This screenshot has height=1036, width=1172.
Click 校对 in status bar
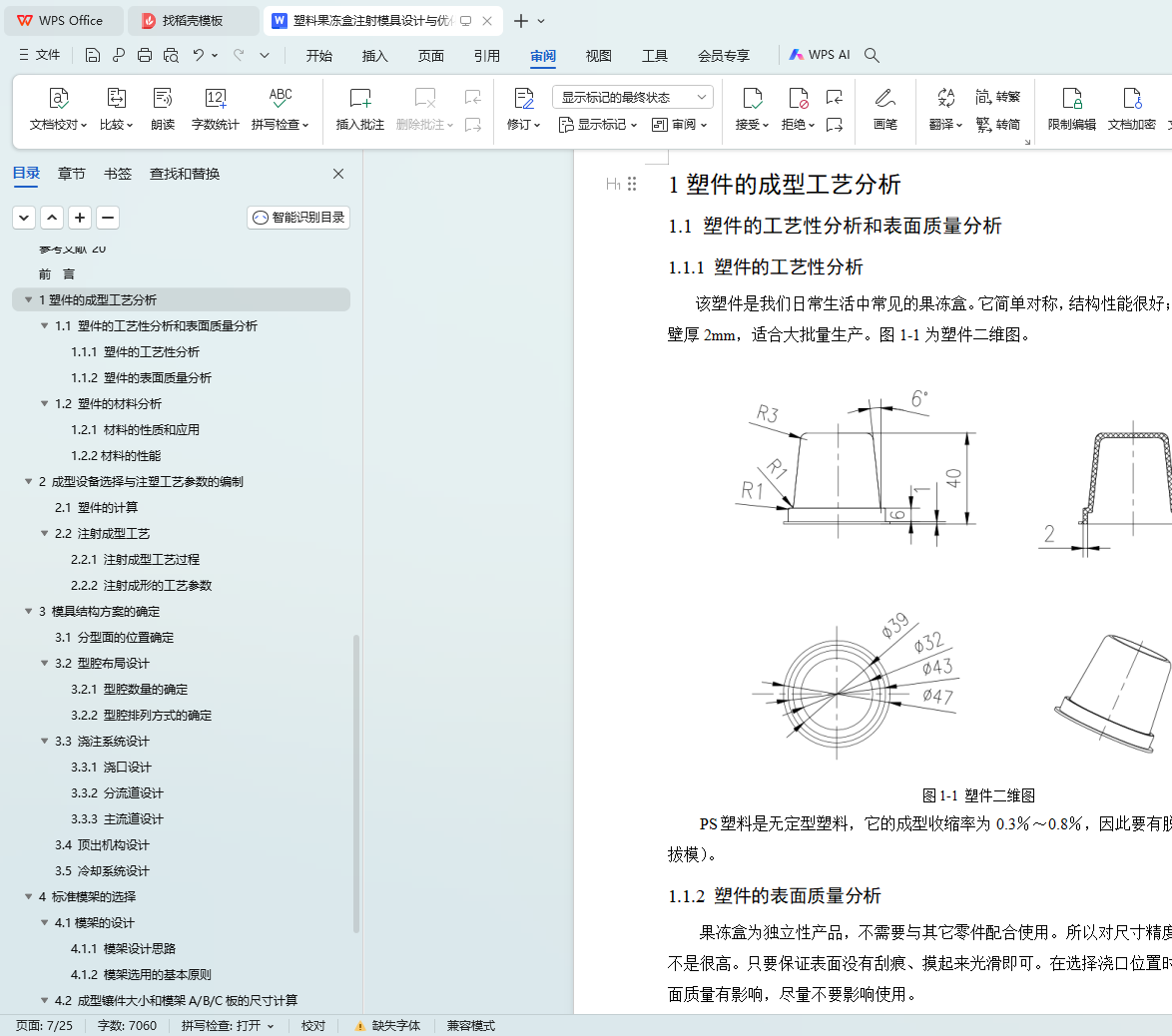coord(313,1026)
